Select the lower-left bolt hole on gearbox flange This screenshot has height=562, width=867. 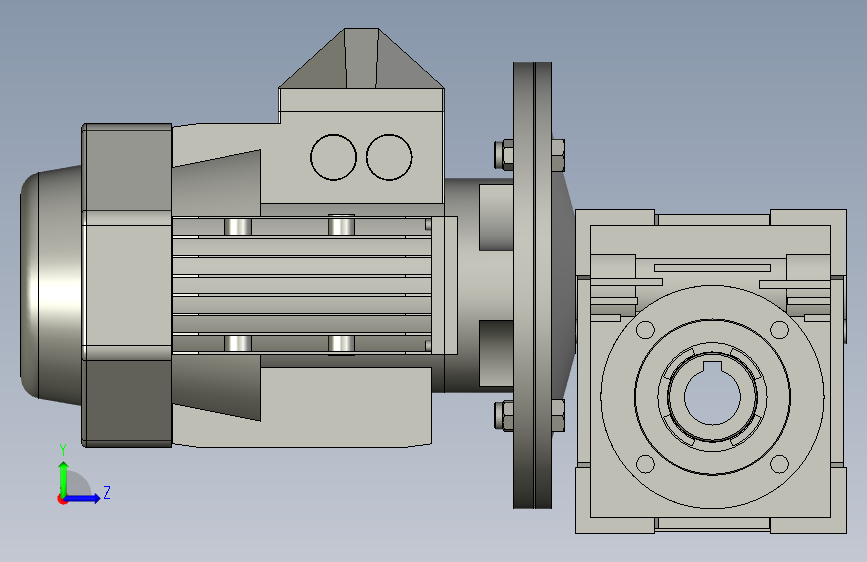point(645,464)
